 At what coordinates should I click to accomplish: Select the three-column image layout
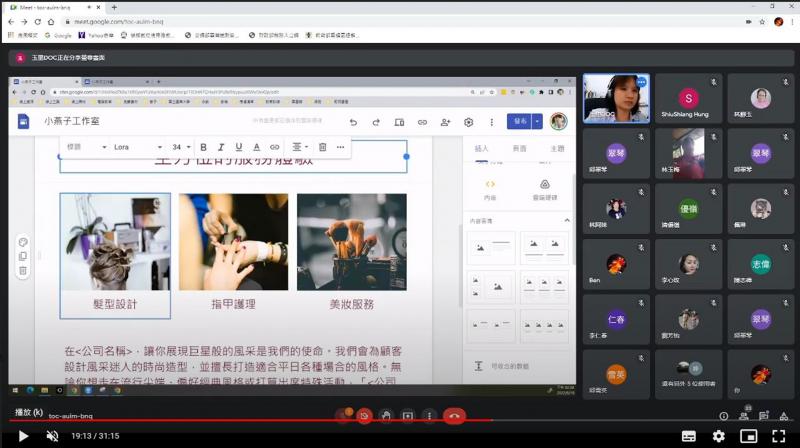(544, 288)
